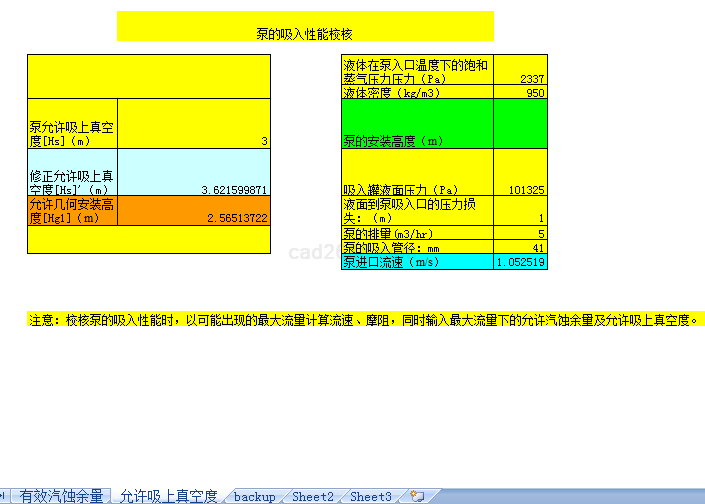Select the pump flow rate value 5 cell
Screen dimensions: 705x504
tap(520, 233)
